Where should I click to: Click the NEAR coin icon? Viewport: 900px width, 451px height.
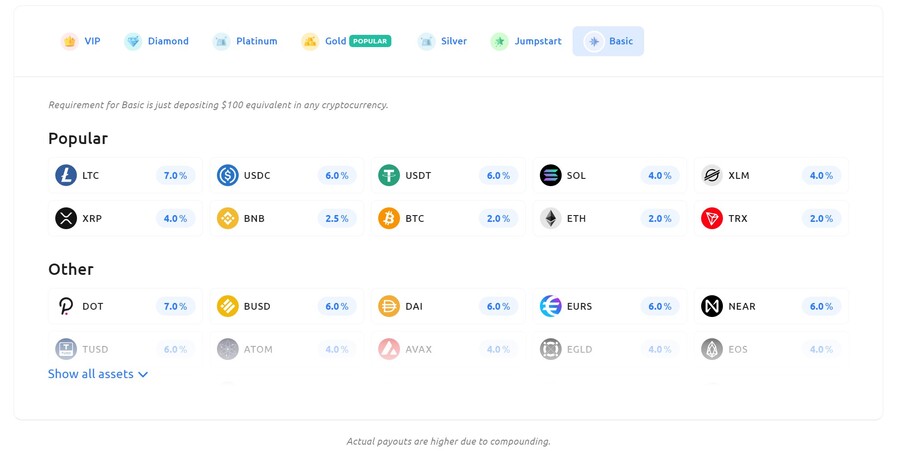tap(712, 307)
